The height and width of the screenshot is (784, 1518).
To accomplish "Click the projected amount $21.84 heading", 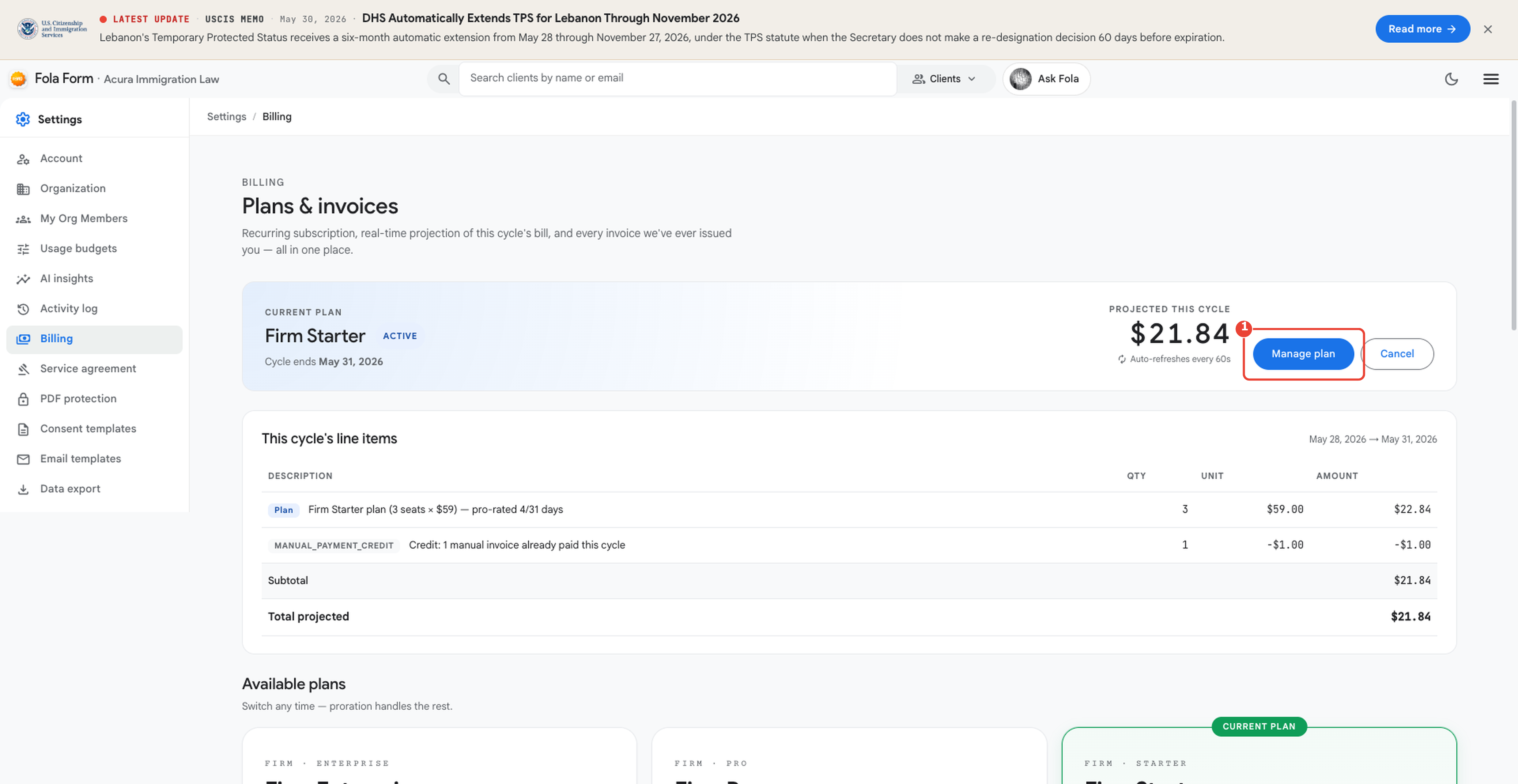I will pyautogui.click(x=1180, y=334).
